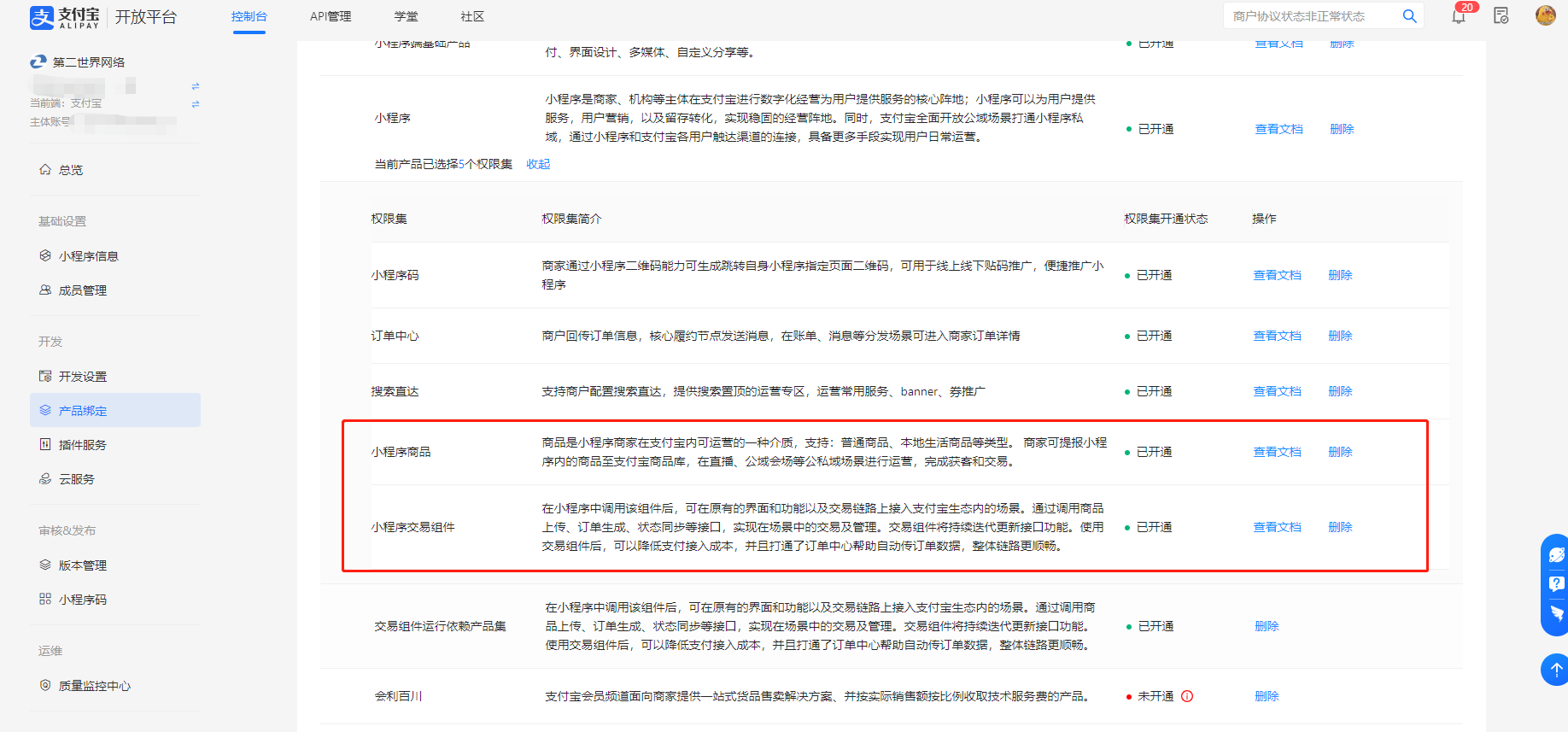Collapse the permission set list via 收起
Image resolution: width=1568 pixels, height=732 pixels.
pyautogui.click(x=538, y=164)
